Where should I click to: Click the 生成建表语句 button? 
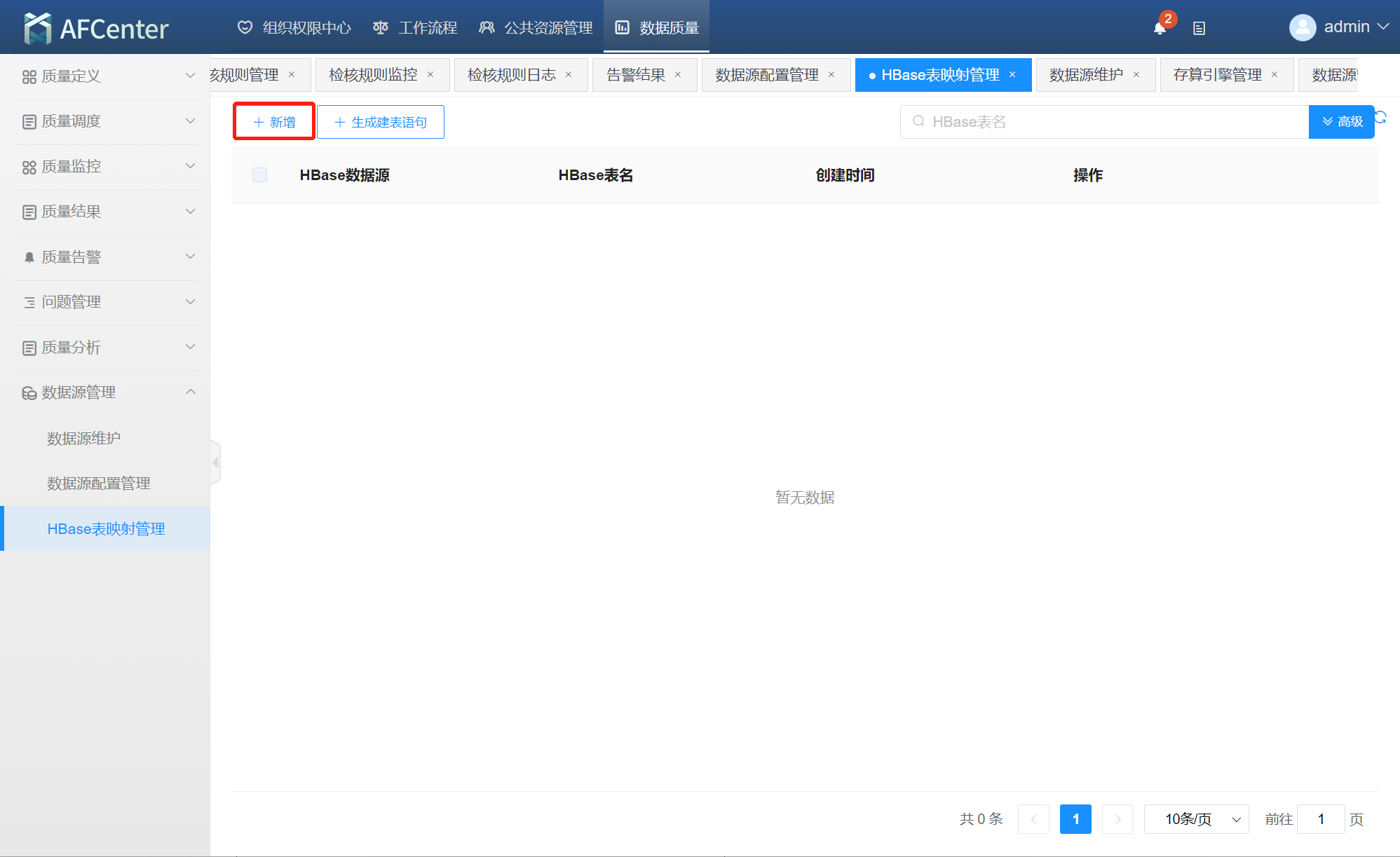[381, 122]
